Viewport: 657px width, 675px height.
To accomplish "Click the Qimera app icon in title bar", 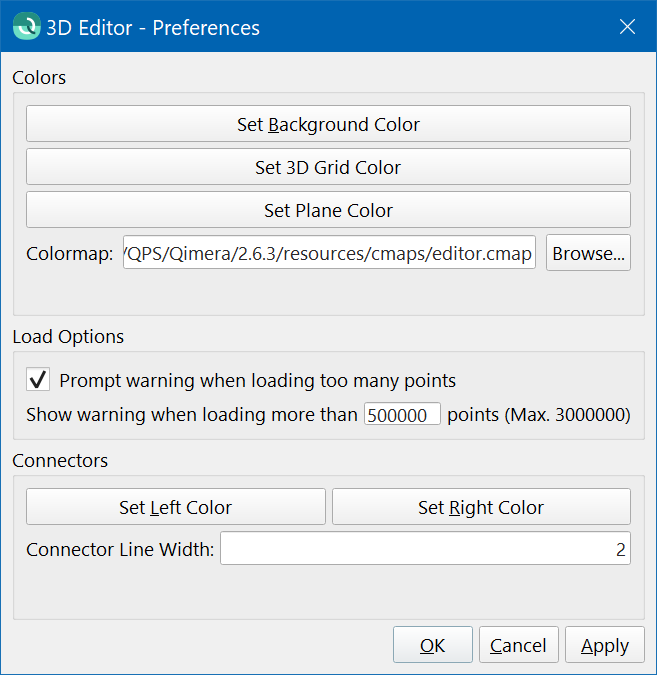I will coord(25,27).
